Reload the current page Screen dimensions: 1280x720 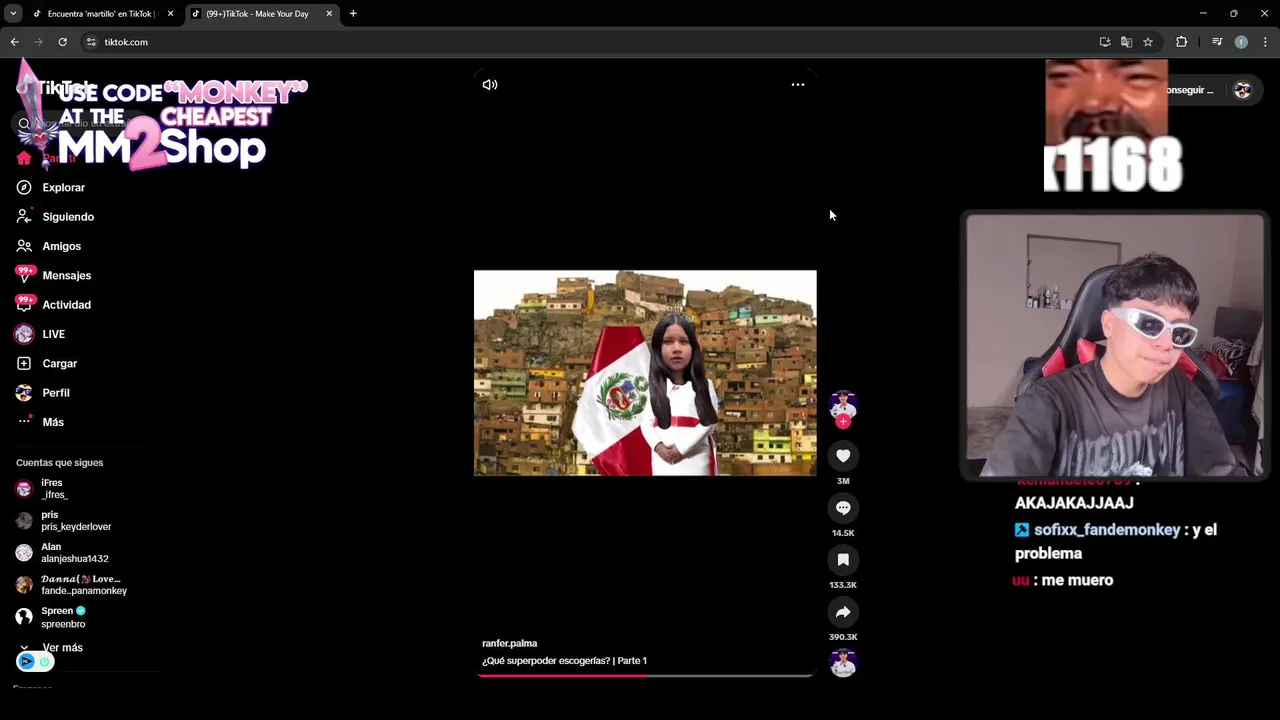[62, 42]
